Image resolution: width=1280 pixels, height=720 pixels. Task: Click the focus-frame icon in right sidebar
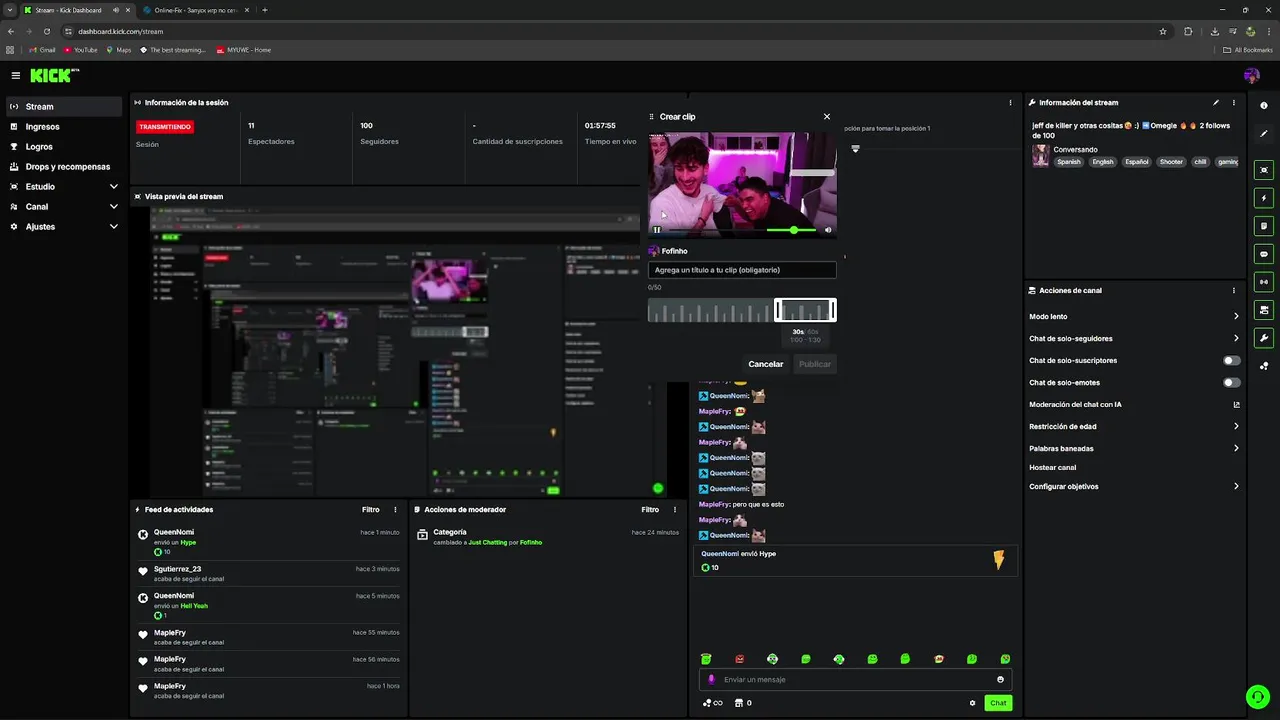pyautogui.click(x=1264, y=170)
